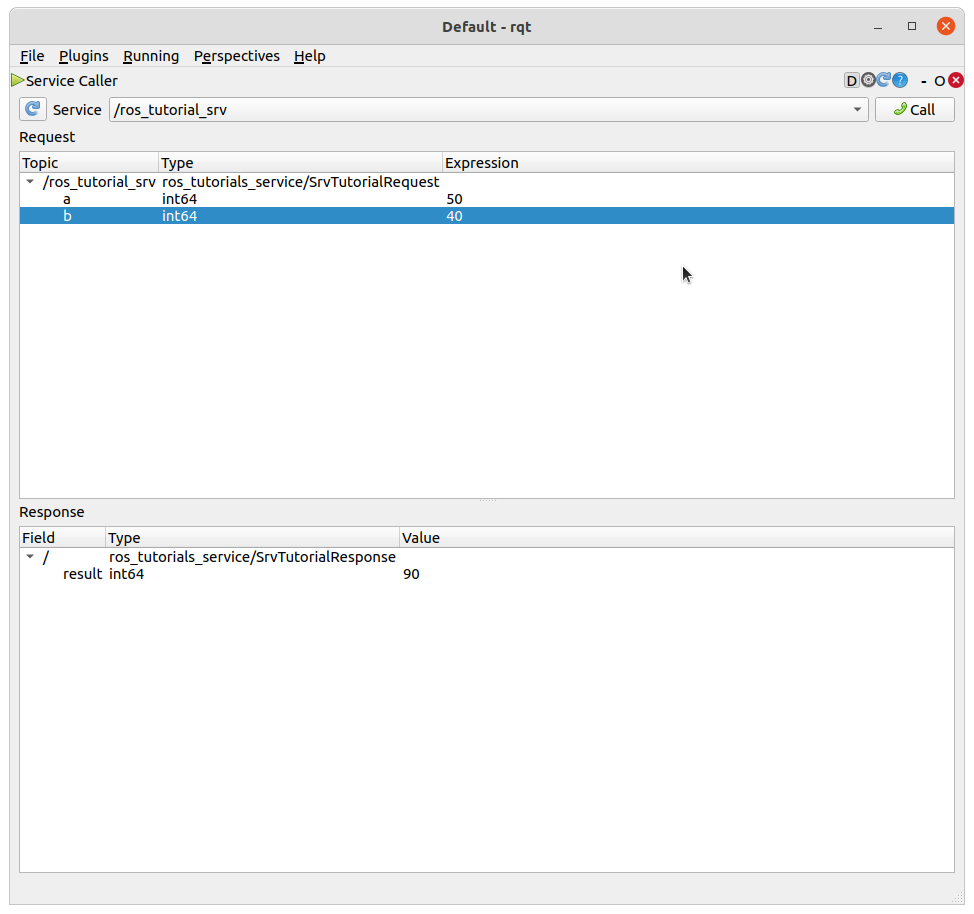Click the O undock icon for Service Caller
974x914 pixels.
(939, 81)
